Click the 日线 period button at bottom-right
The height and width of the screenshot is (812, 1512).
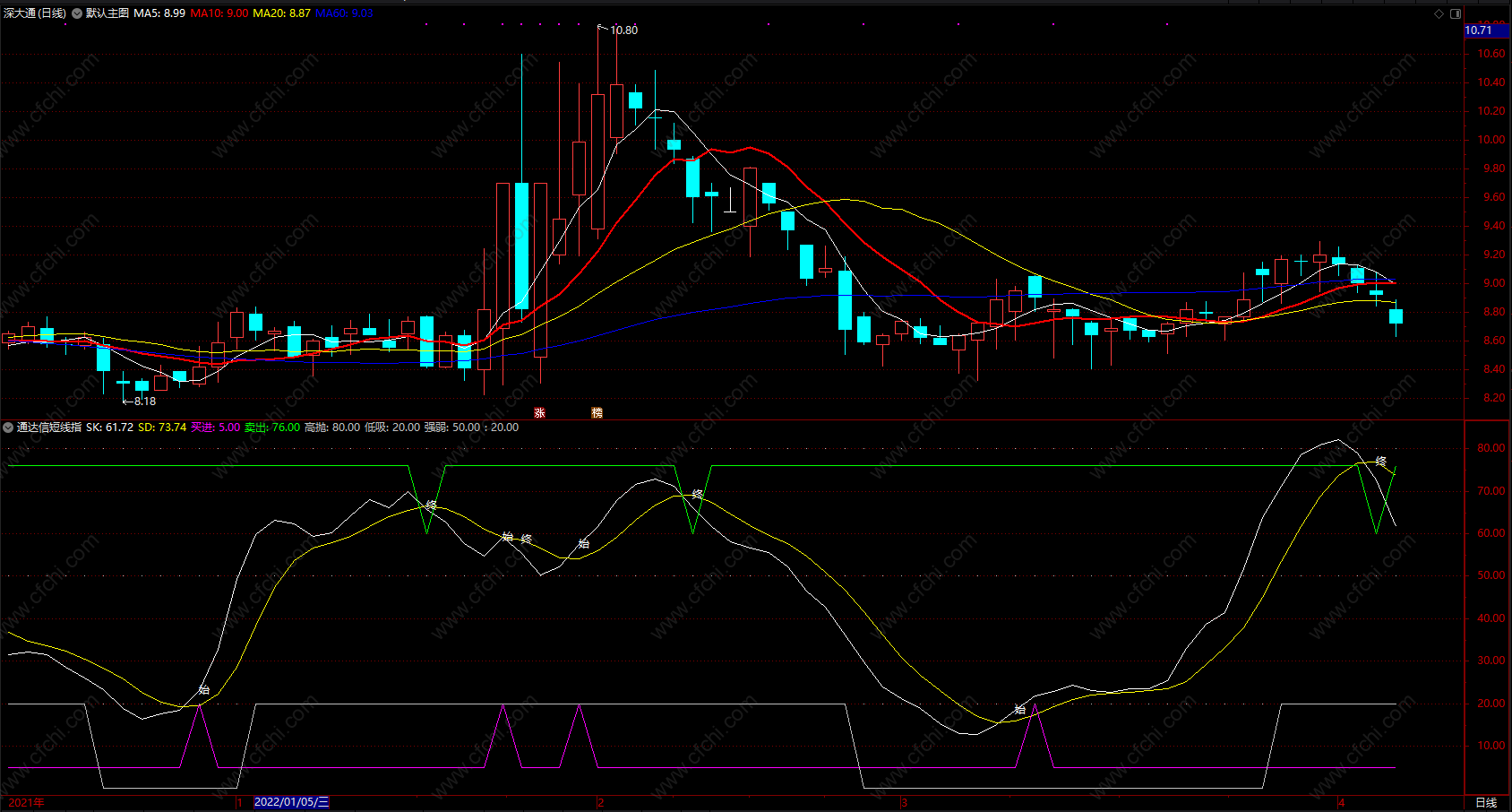(1486, 802)
